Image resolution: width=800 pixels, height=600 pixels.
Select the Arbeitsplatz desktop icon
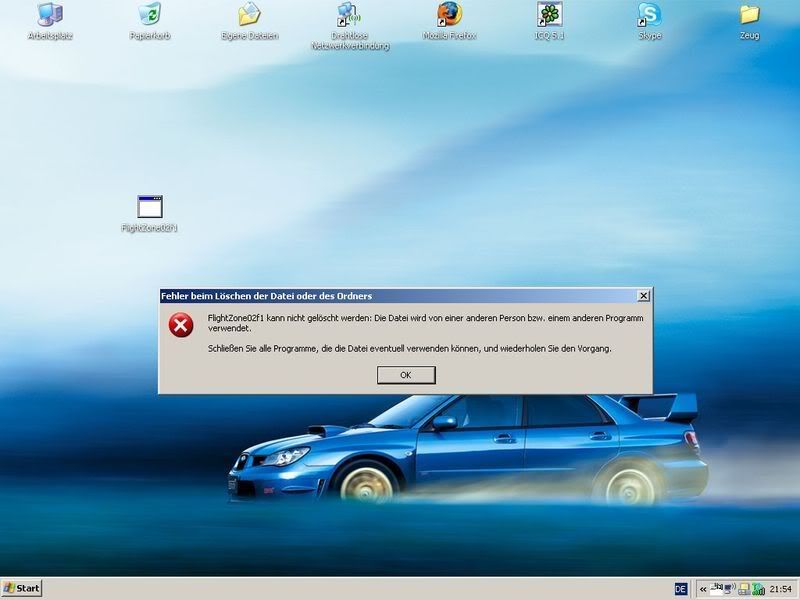click(x=50, y=21)
